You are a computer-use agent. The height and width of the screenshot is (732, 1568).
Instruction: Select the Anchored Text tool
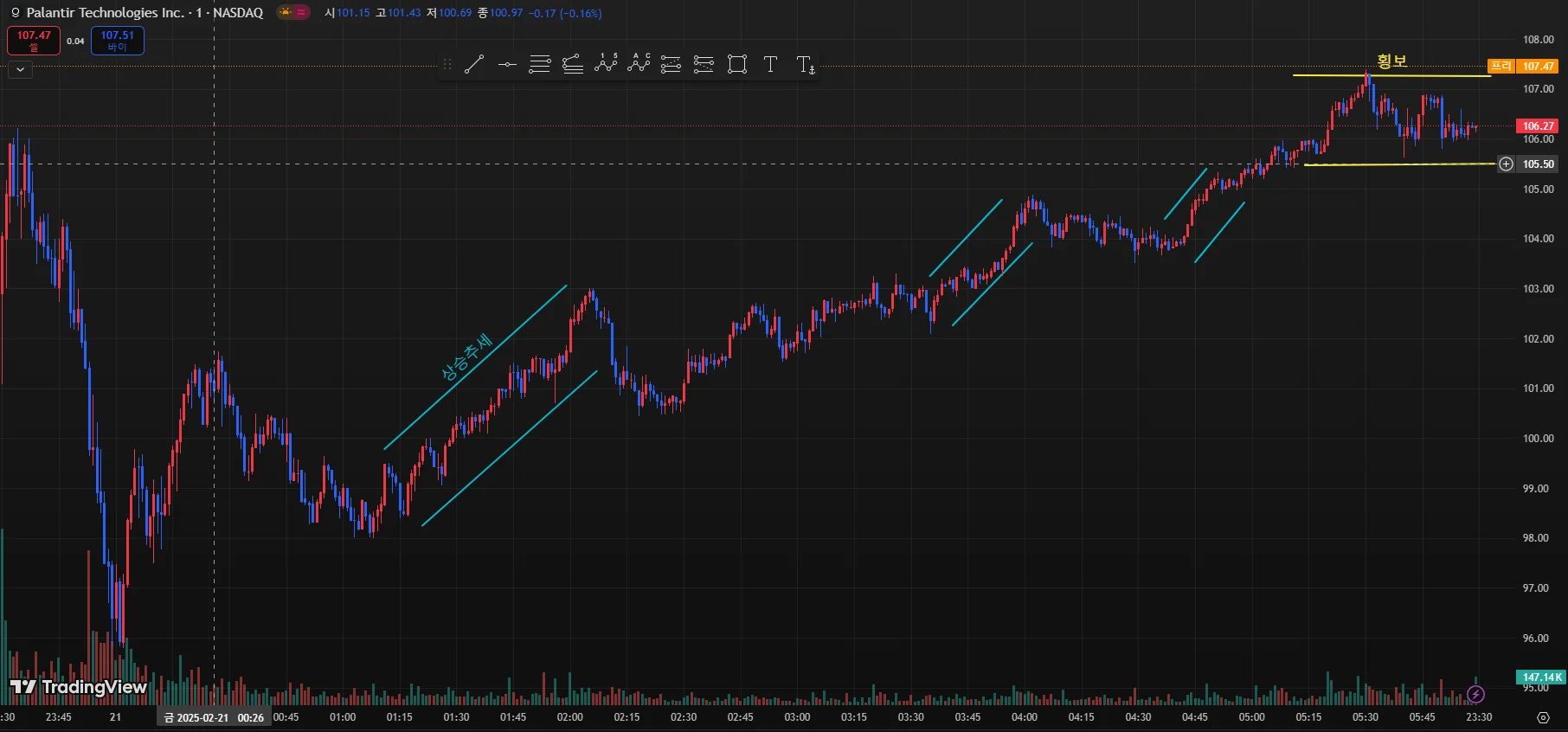[x=806, y=65]
